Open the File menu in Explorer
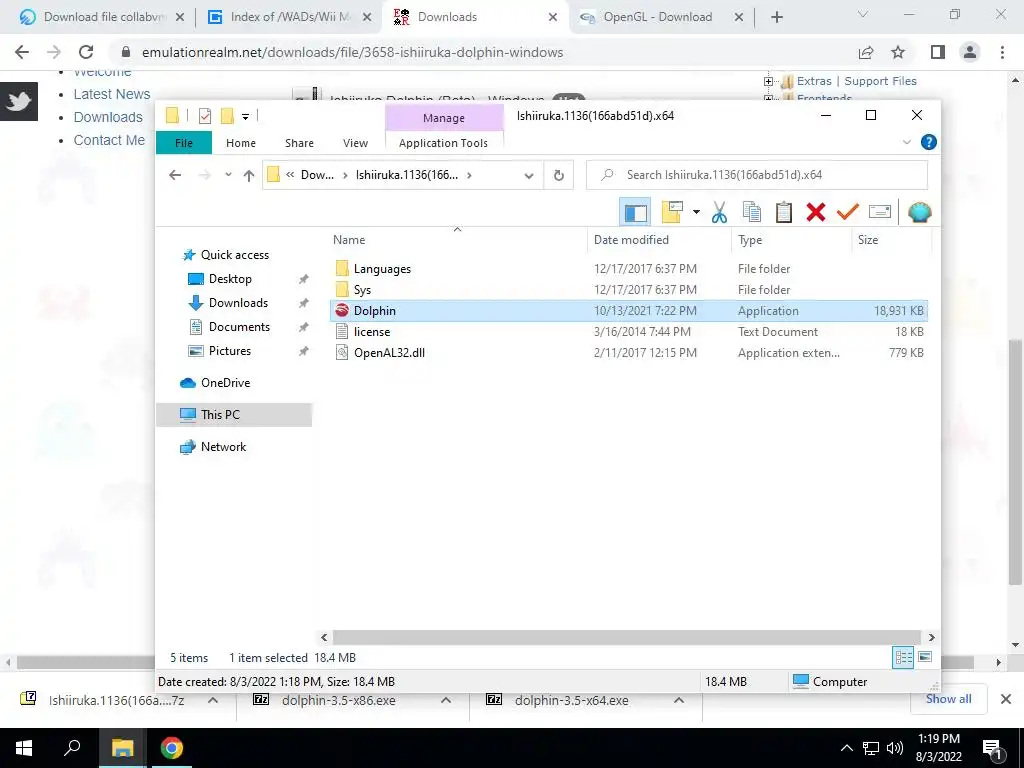This screenshot has width=1024, height=768. pyautogui.click(x=184, y=143)
